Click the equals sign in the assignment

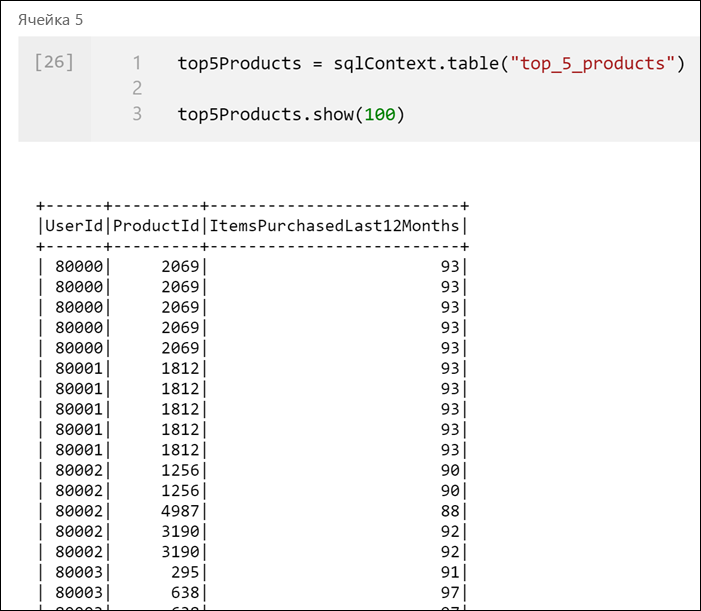(x=317, y=63)
